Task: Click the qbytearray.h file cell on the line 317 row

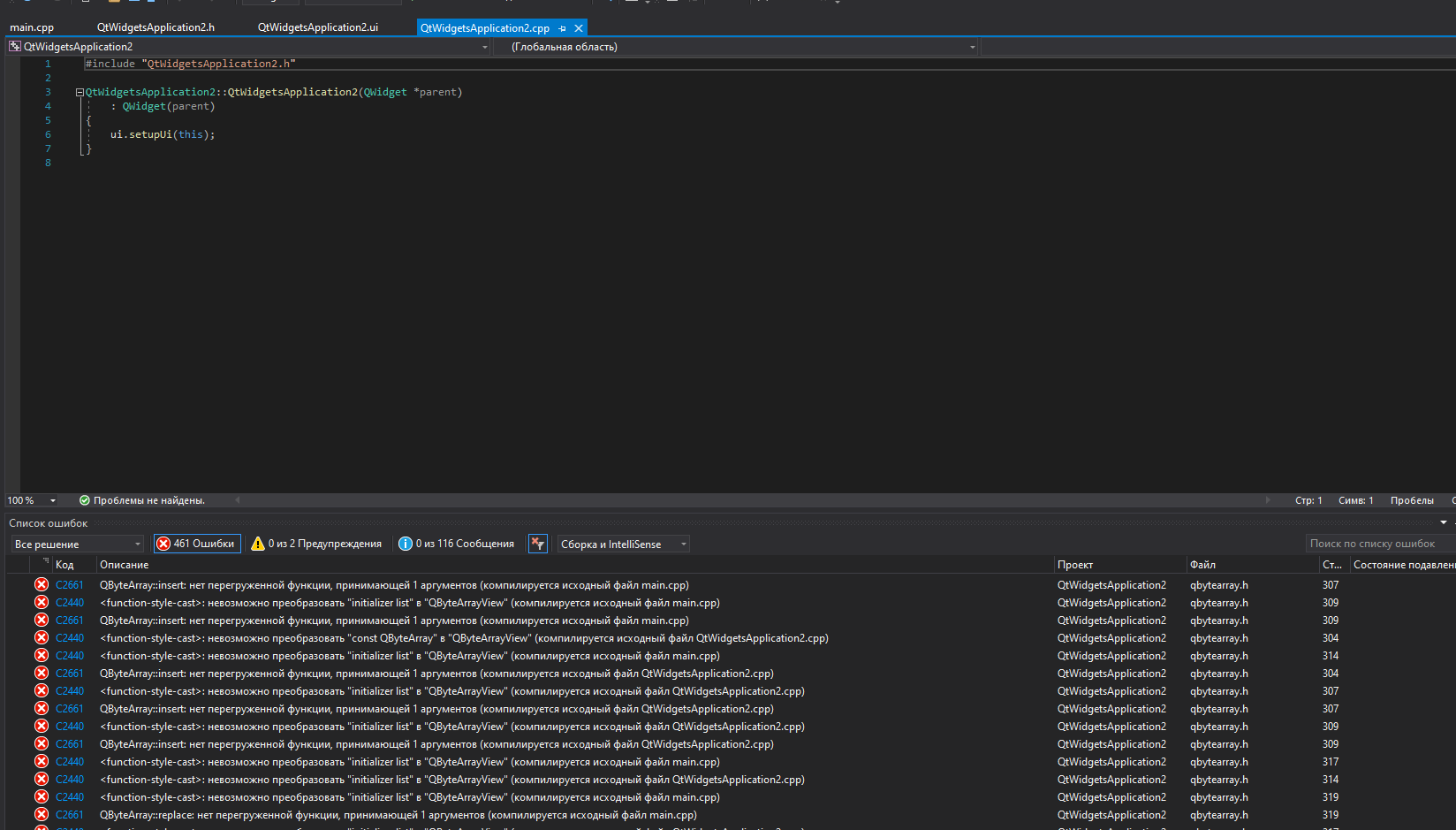Action: click(x=1219, y=762)
